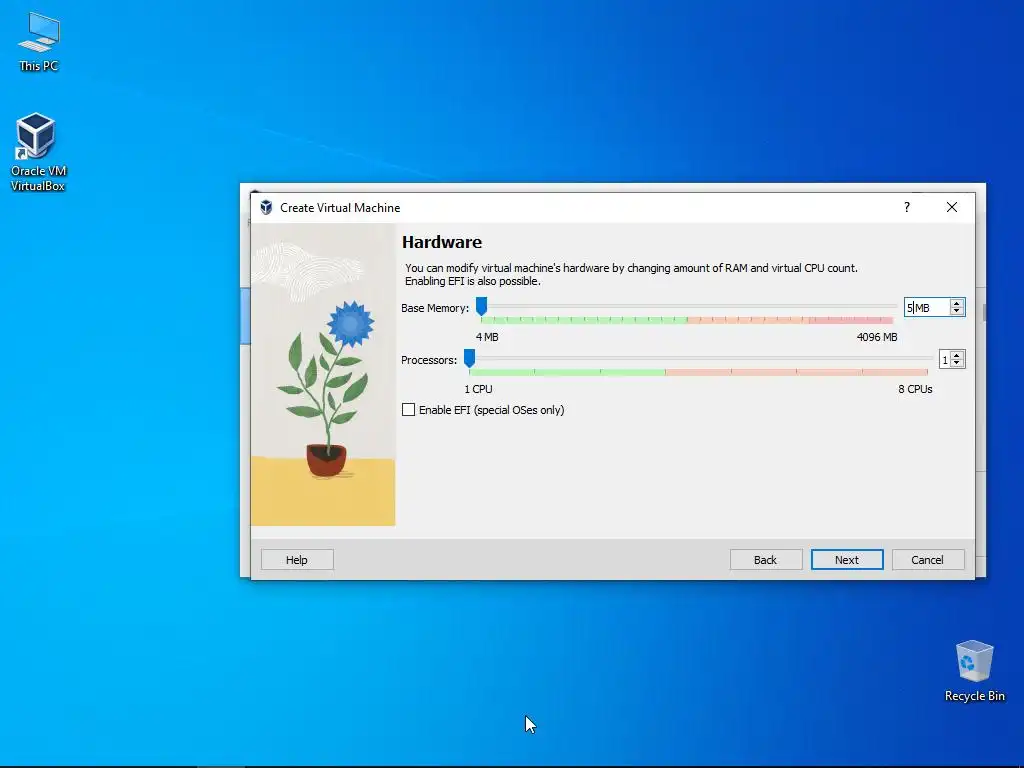The image size is (1024, 768).
Task: Click the Processors label
Action: (x=428, y=360)
